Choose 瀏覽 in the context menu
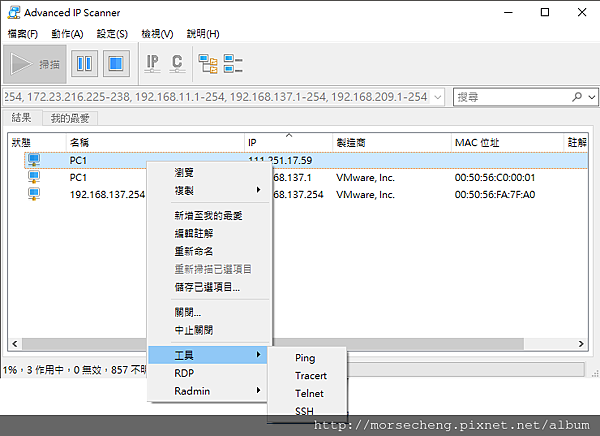Screen dimensions: 600x436 tap(209, 173)
